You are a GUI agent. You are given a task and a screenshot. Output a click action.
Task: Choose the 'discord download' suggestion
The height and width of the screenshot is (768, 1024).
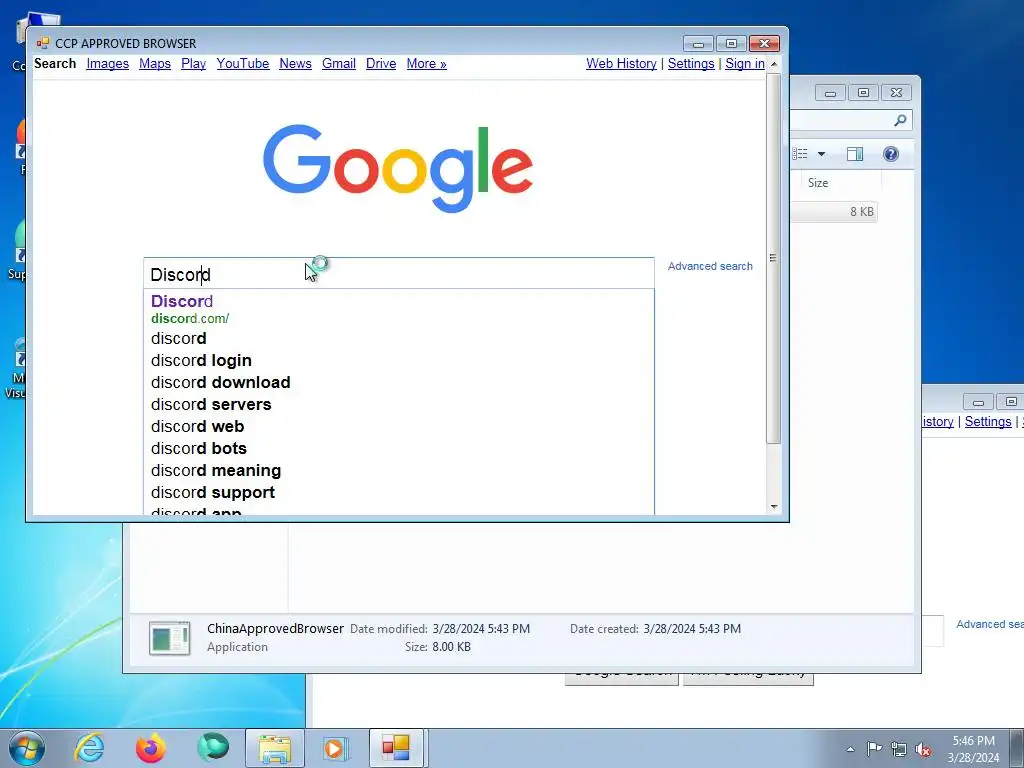pos(398,383)
